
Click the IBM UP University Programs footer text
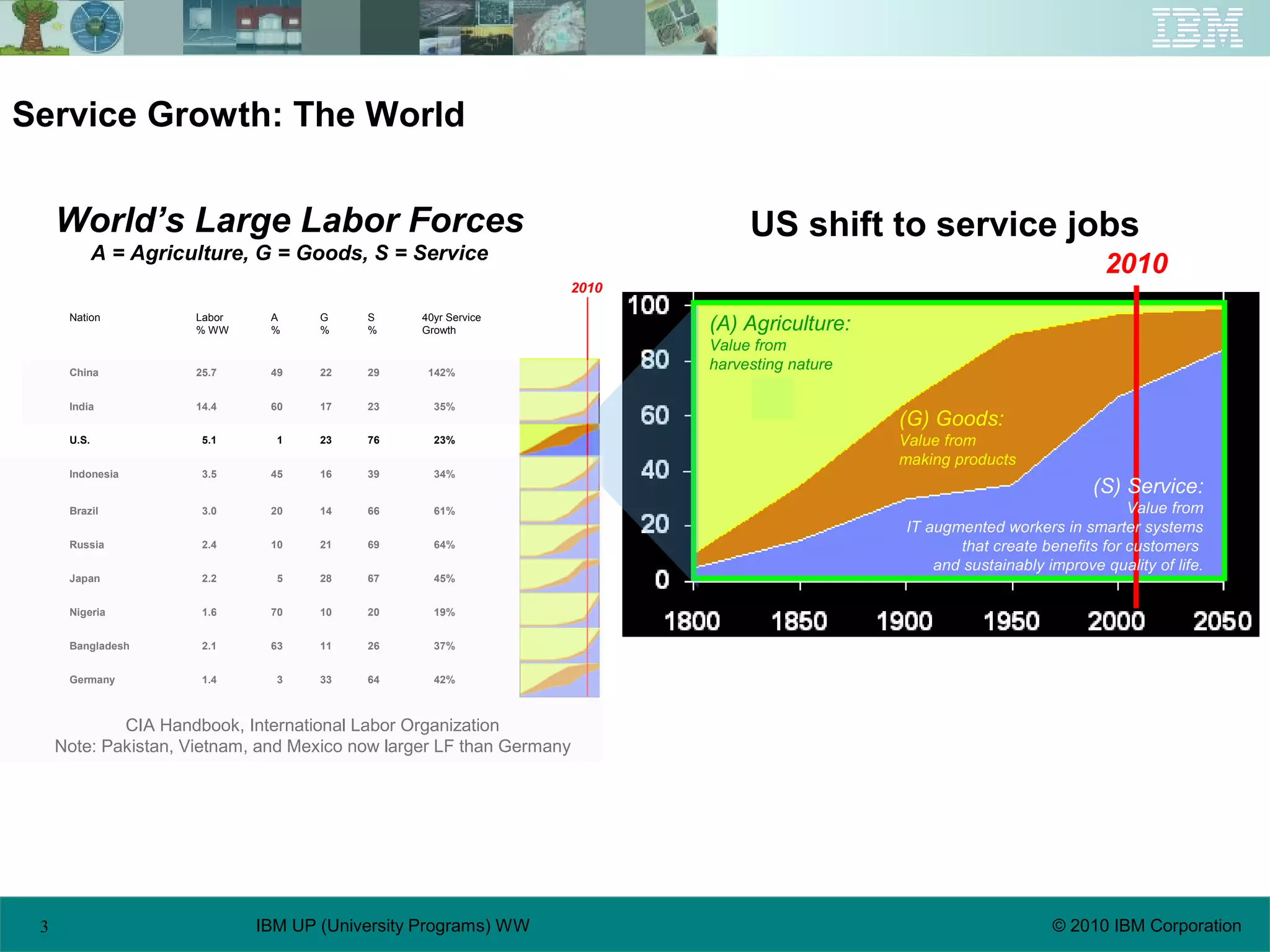393,925
